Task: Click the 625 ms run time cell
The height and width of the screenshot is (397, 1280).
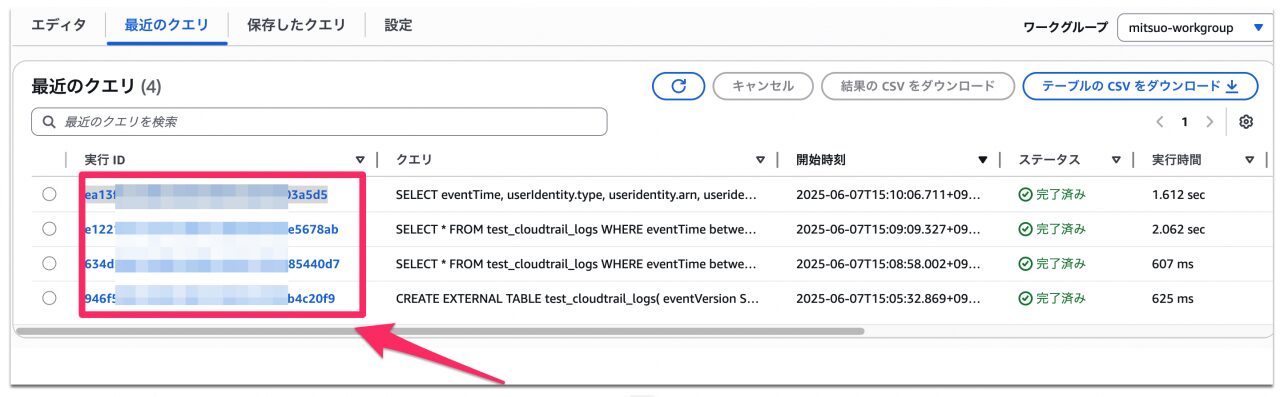Action: coord(1172,298)
